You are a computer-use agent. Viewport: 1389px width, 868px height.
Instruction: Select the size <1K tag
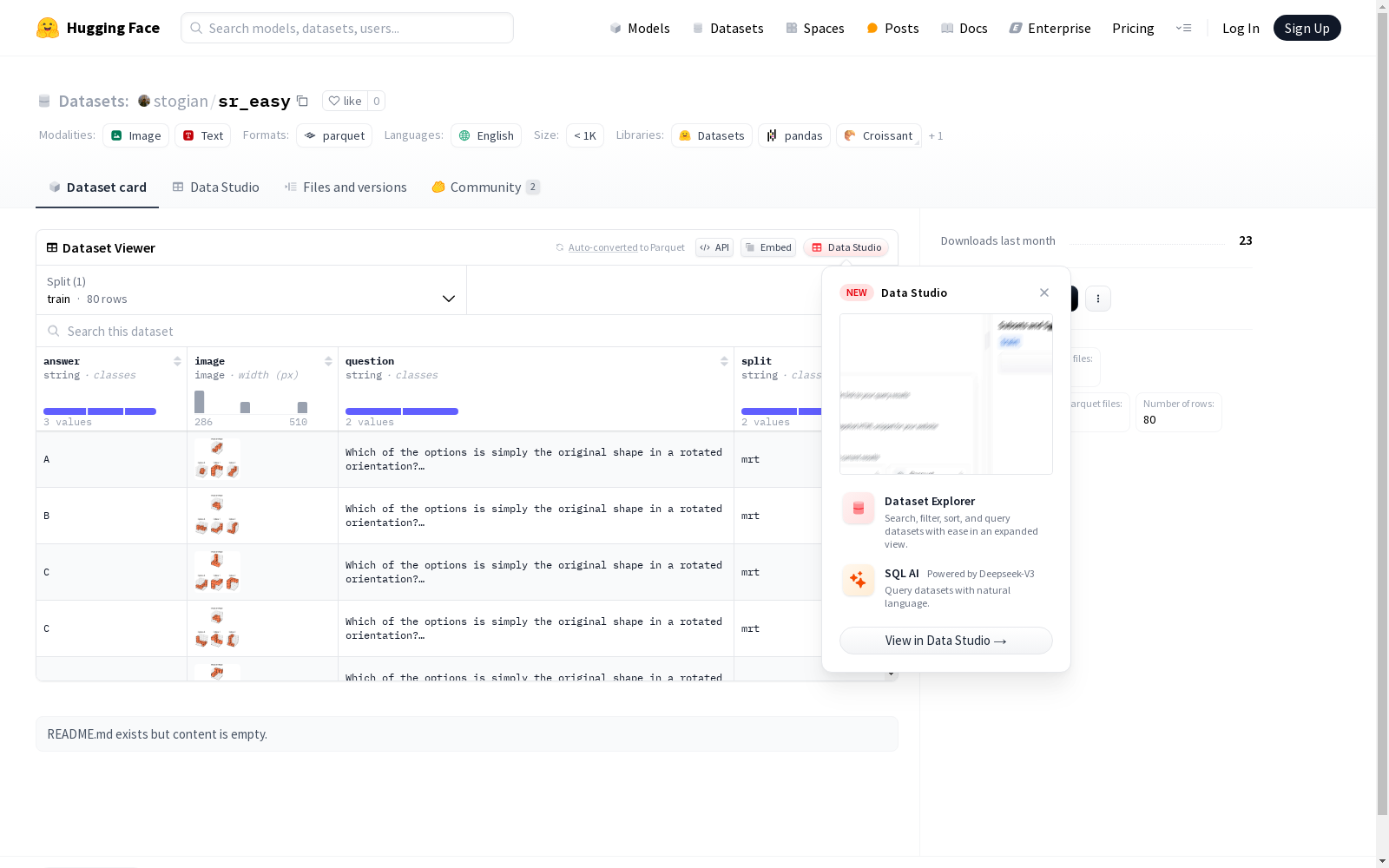[585, 135]
